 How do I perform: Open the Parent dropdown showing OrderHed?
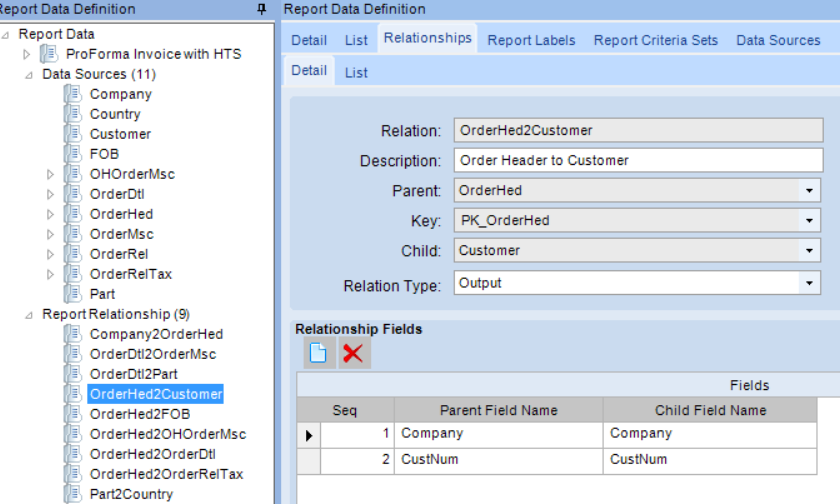(809, 191)
